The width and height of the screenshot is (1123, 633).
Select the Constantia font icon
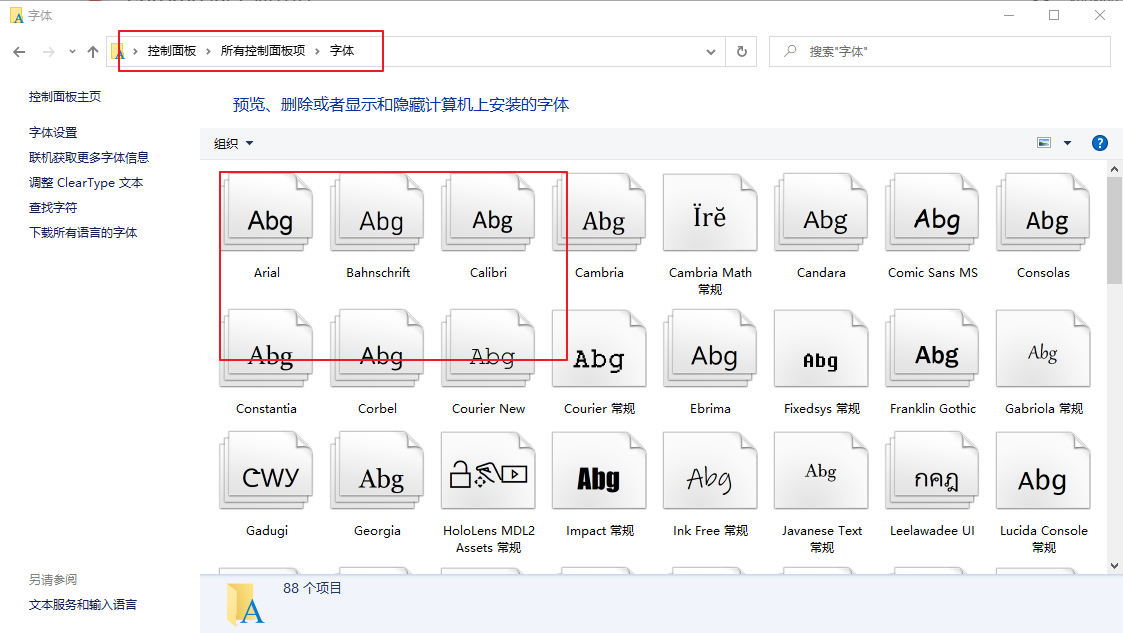click(x=266, y=349)
